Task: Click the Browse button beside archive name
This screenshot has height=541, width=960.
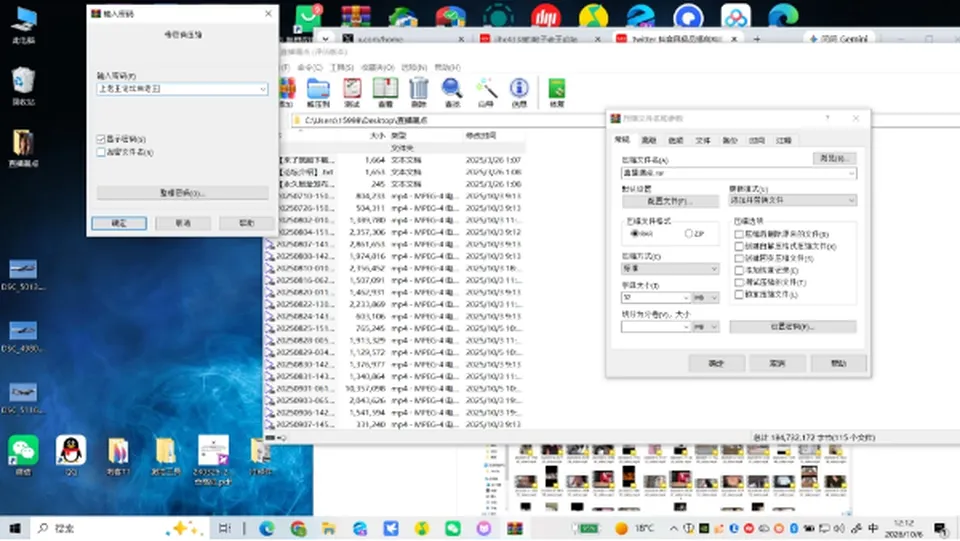Action: (x=834, y=159)
